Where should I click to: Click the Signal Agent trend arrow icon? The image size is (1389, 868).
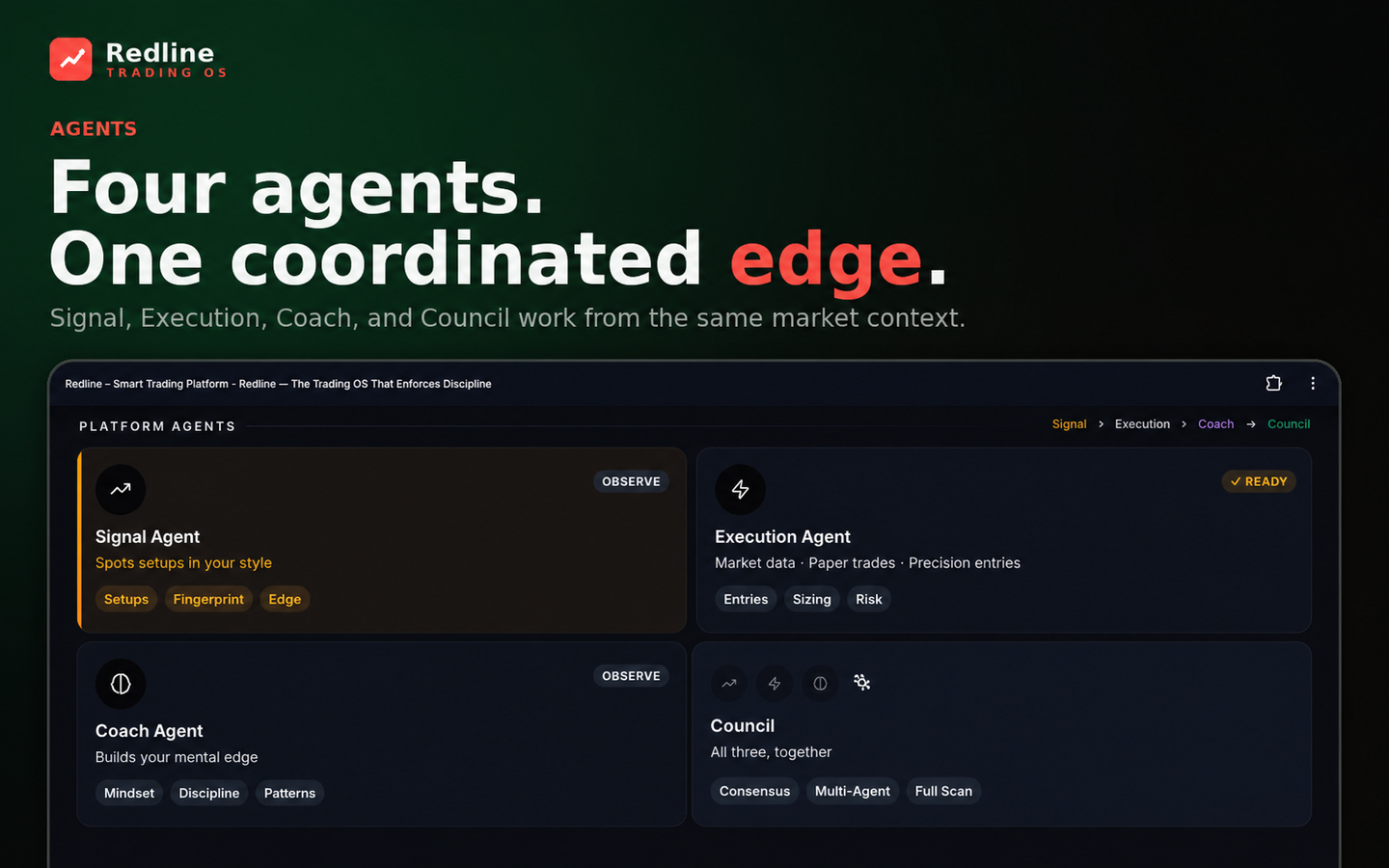121,489
